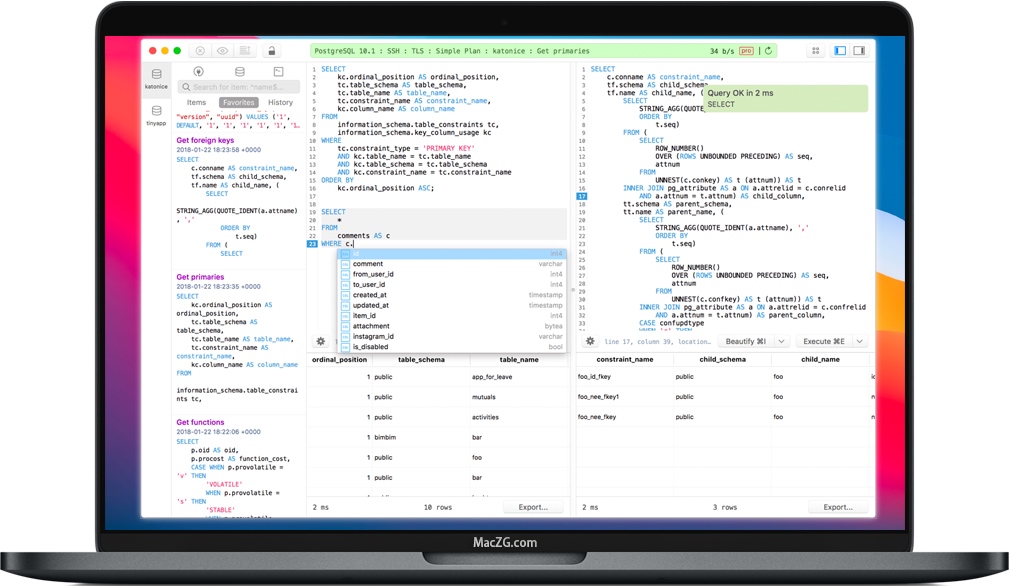This screenshot has width=1009, height=586.
Task: Open the SQL editor settings gear
Action: (320, 341)
